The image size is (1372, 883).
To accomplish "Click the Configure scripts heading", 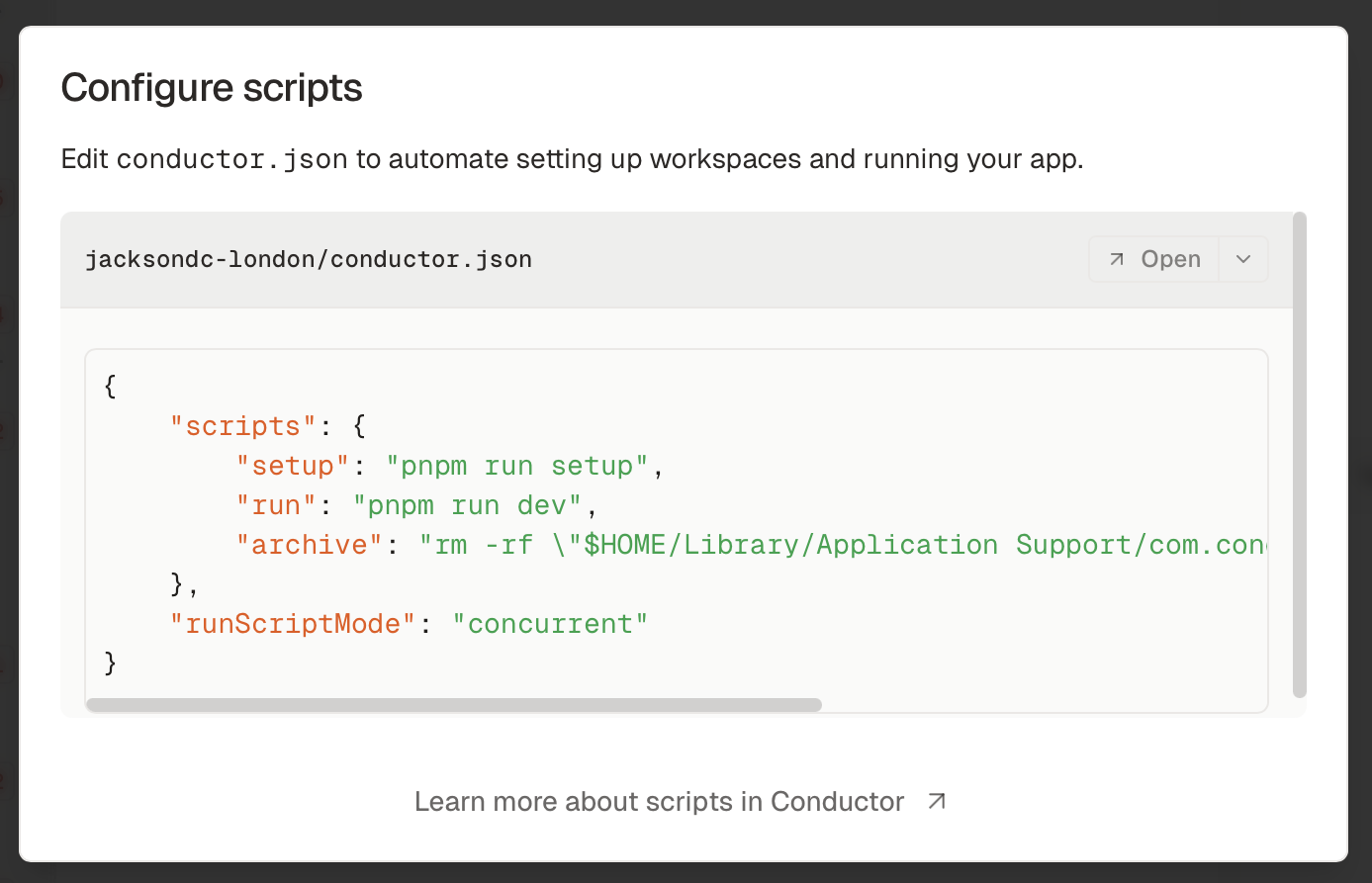I will pos(212,88).
